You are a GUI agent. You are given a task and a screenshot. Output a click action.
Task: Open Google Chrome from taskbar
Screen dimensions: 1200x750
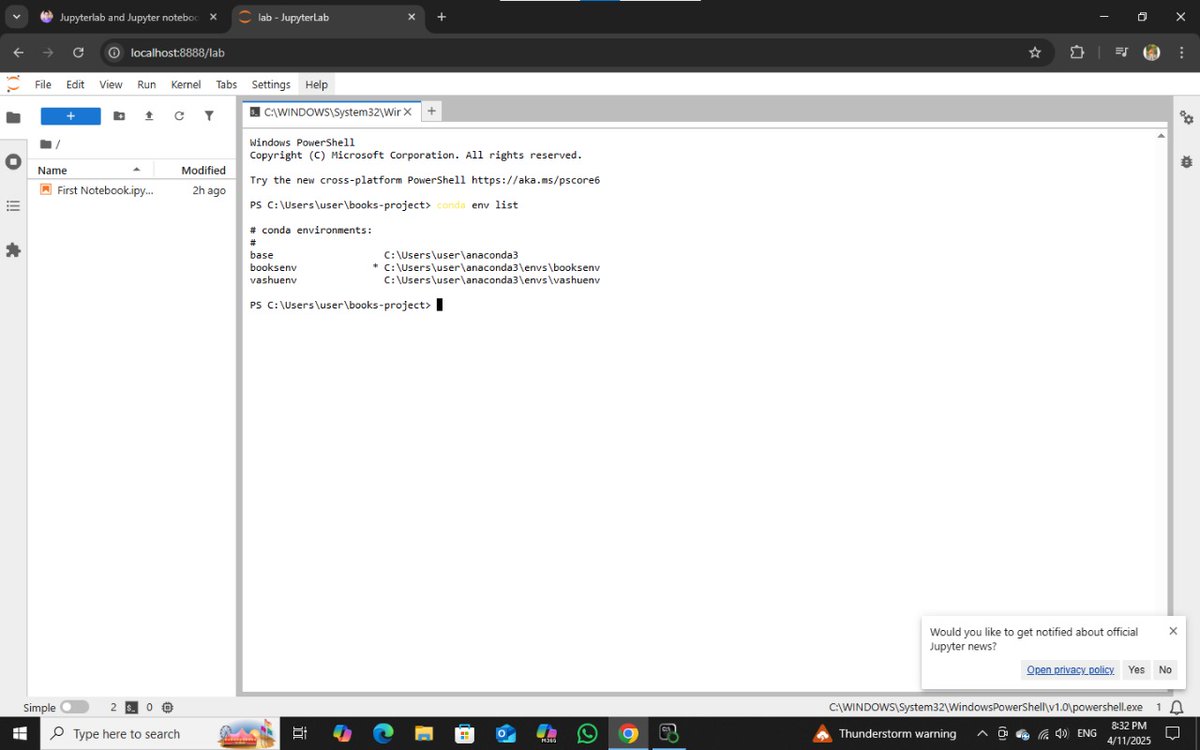tap(628, 734)
